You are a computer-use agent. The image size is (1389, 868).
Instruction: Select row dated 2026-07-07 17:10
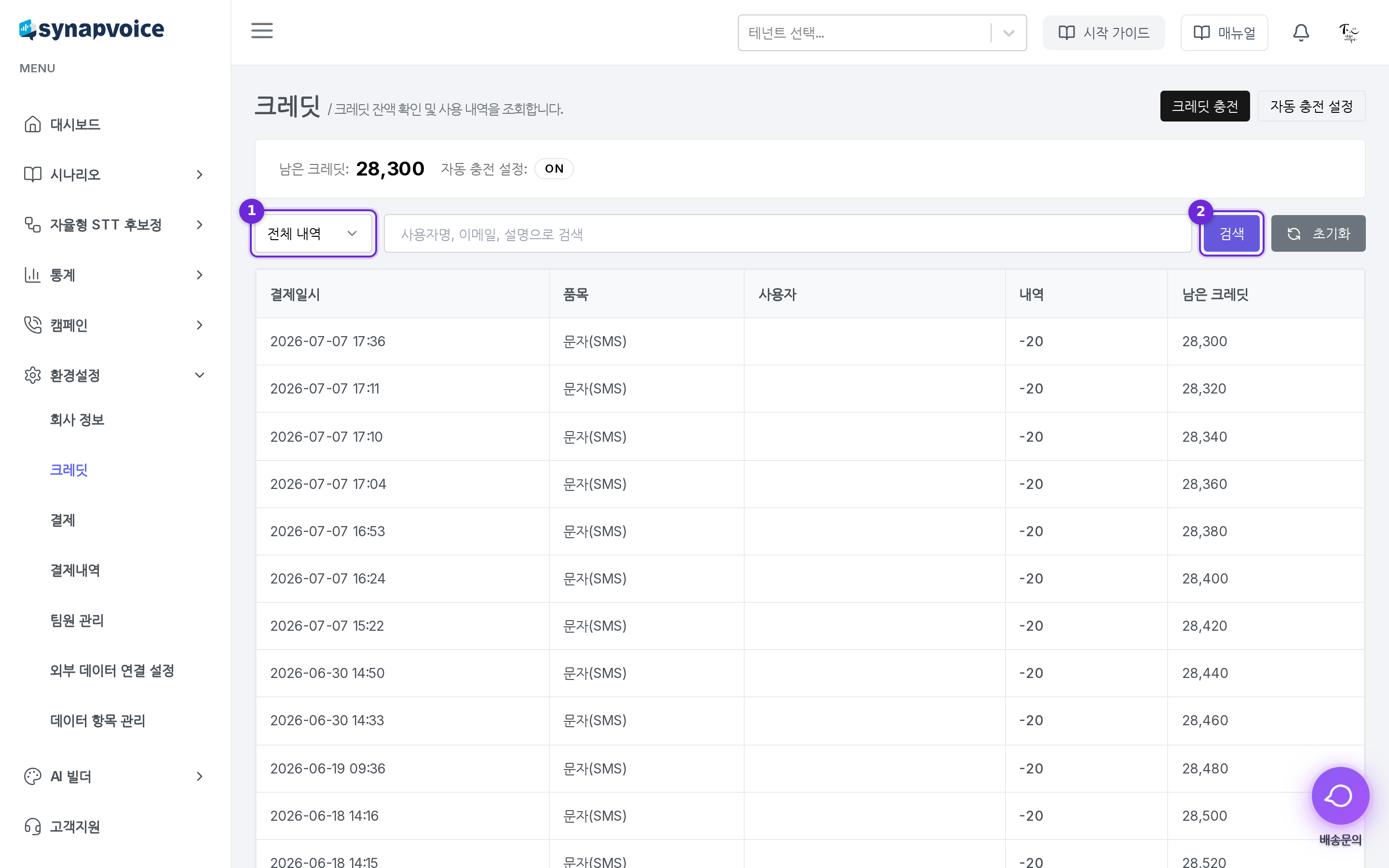click(810, 436)
